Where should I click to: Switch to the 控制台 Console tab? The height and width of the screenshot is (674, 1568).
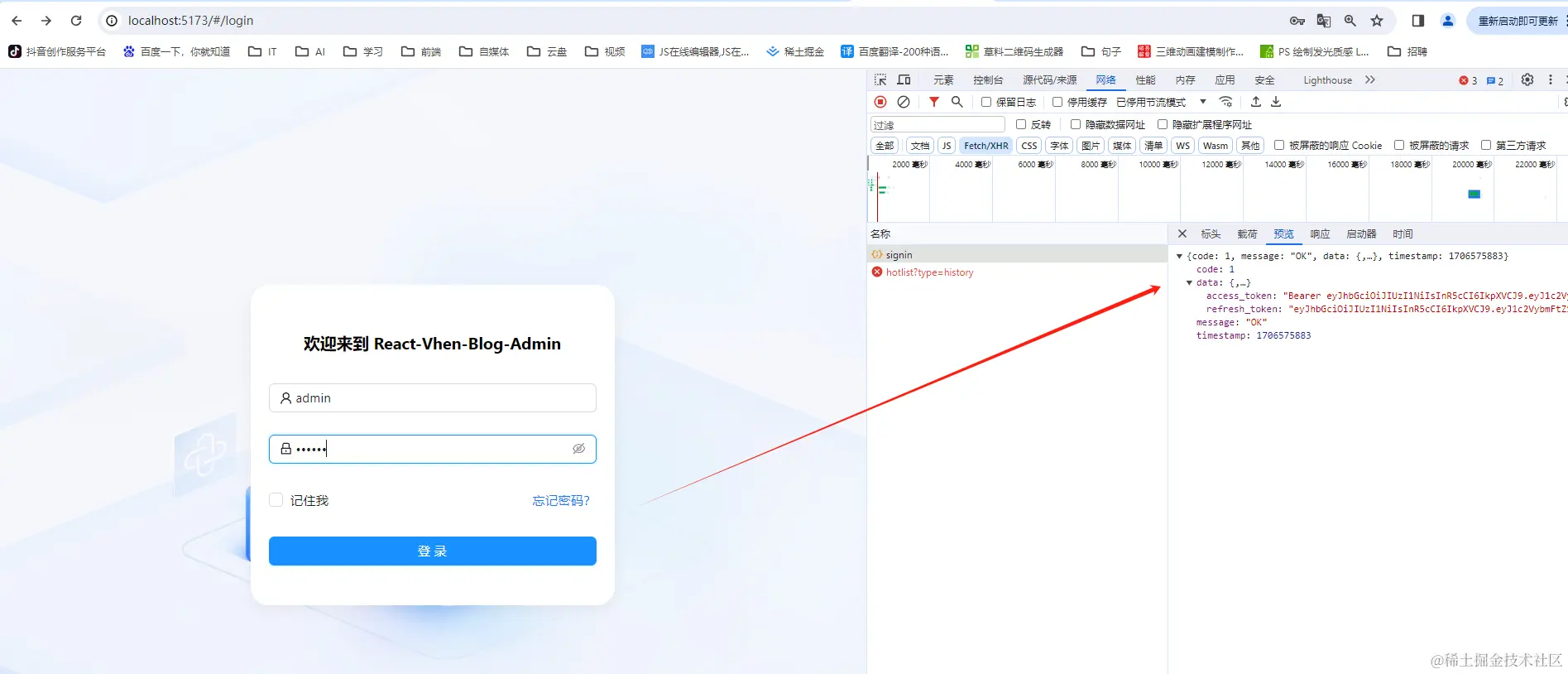pyautogui.click(x=988, y=80)
